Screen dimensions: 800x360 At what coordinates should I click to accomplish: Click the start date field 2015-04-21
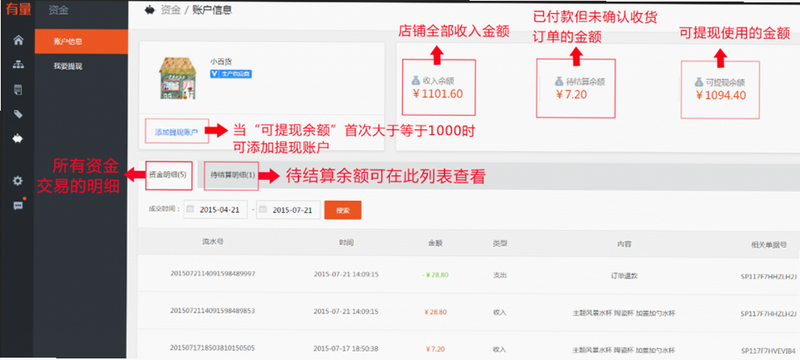(x=215, y=210)
